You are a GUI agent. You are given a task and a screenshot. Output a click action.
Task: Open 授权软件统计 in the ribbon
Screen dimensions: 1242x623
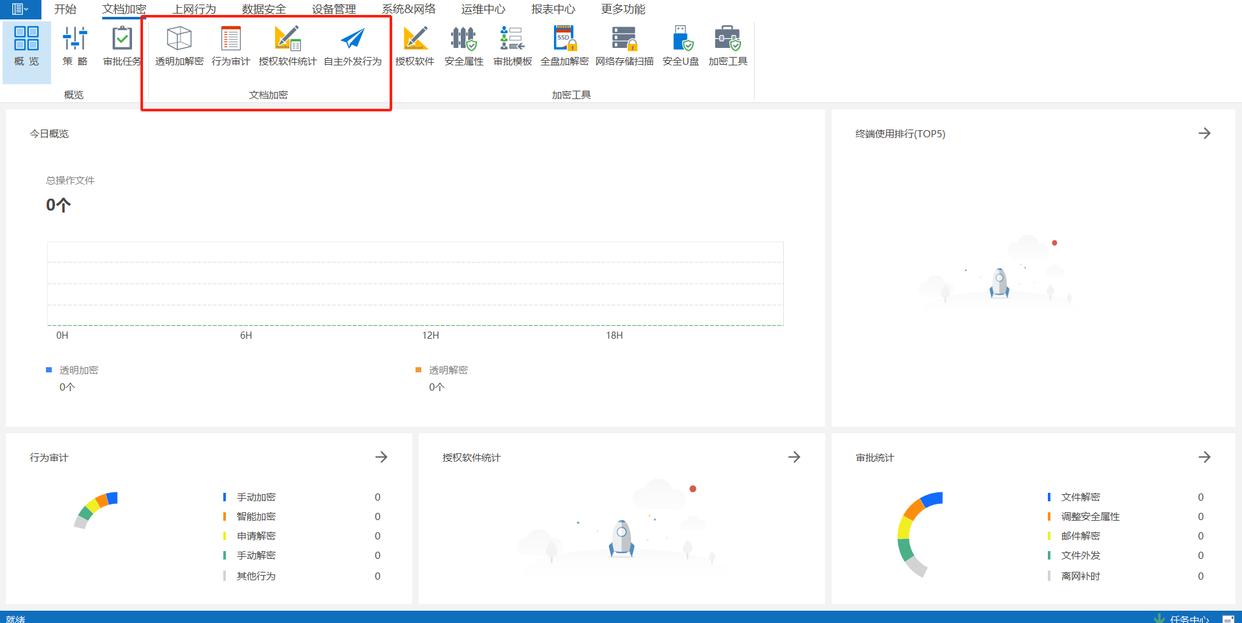tap(287, 46)
